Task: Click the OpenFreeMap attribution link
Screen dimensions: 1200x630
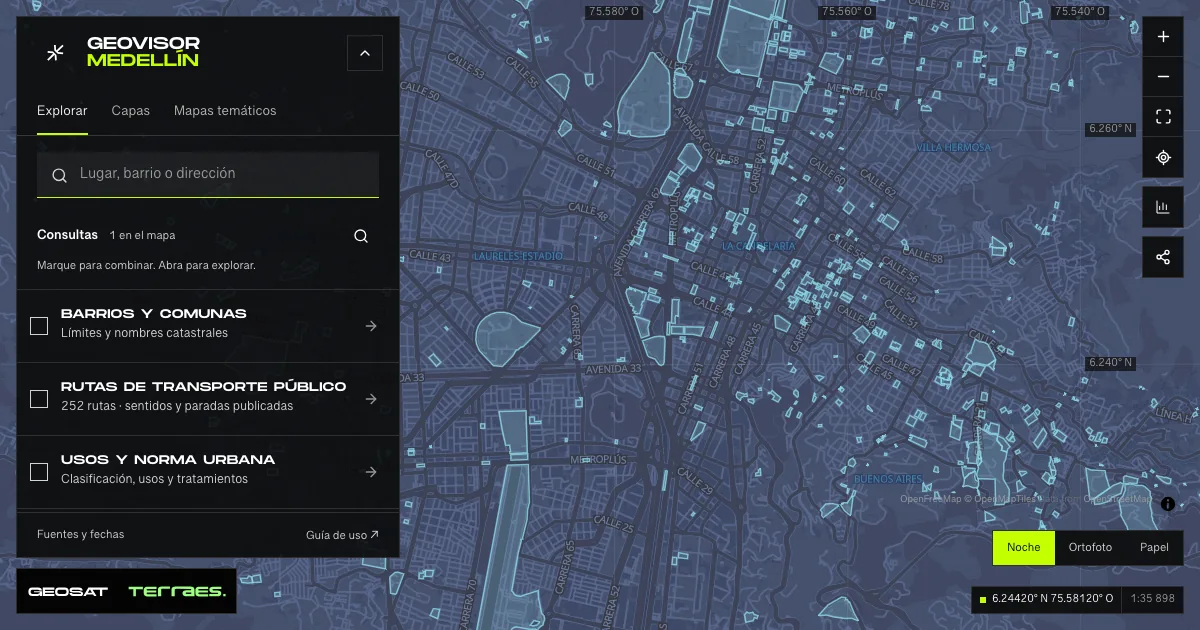Action: [x=931, y=498]
